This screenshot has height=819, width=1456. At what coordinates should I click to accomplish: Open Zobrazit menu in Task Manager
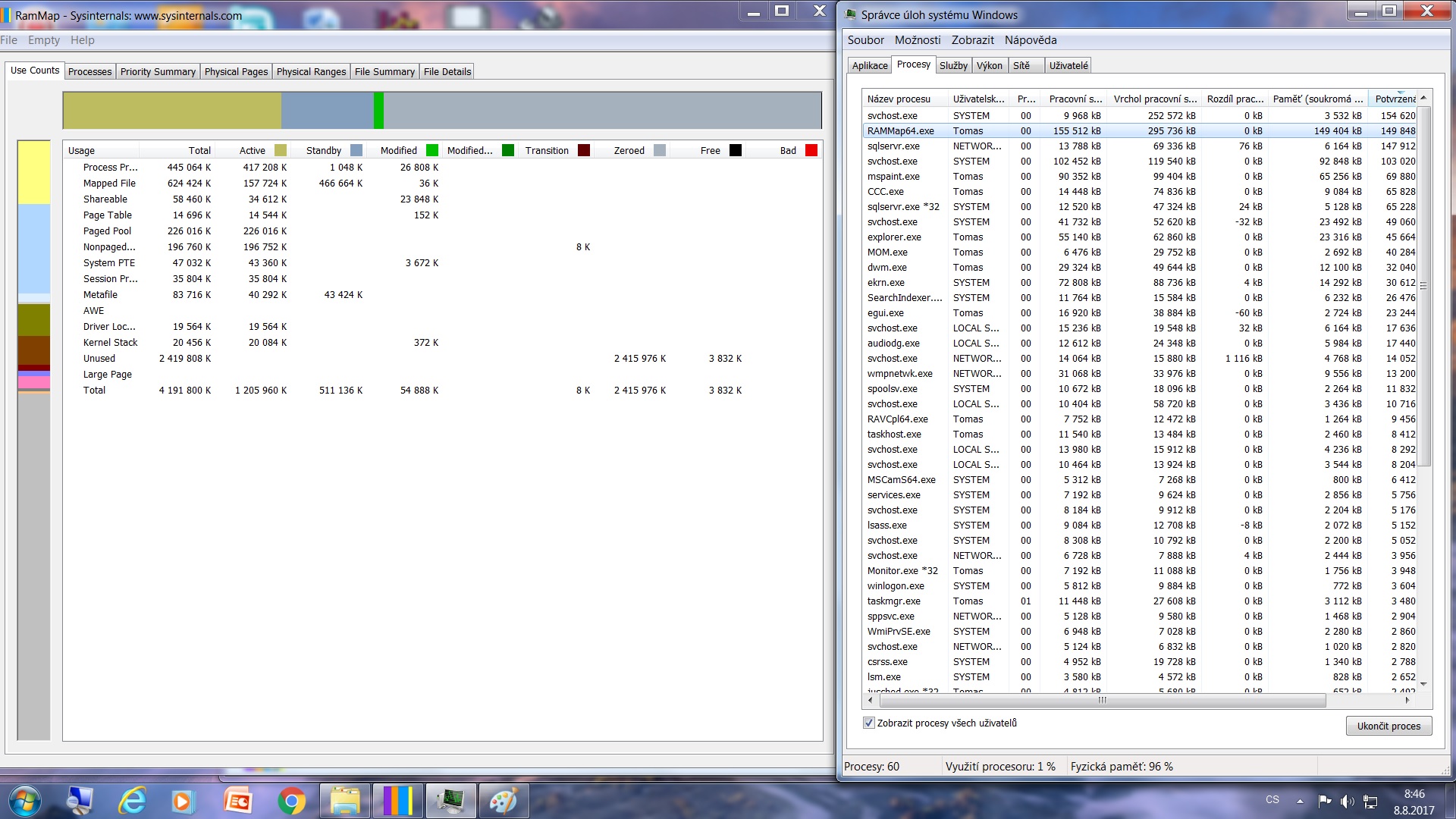(x=973, y=40)
